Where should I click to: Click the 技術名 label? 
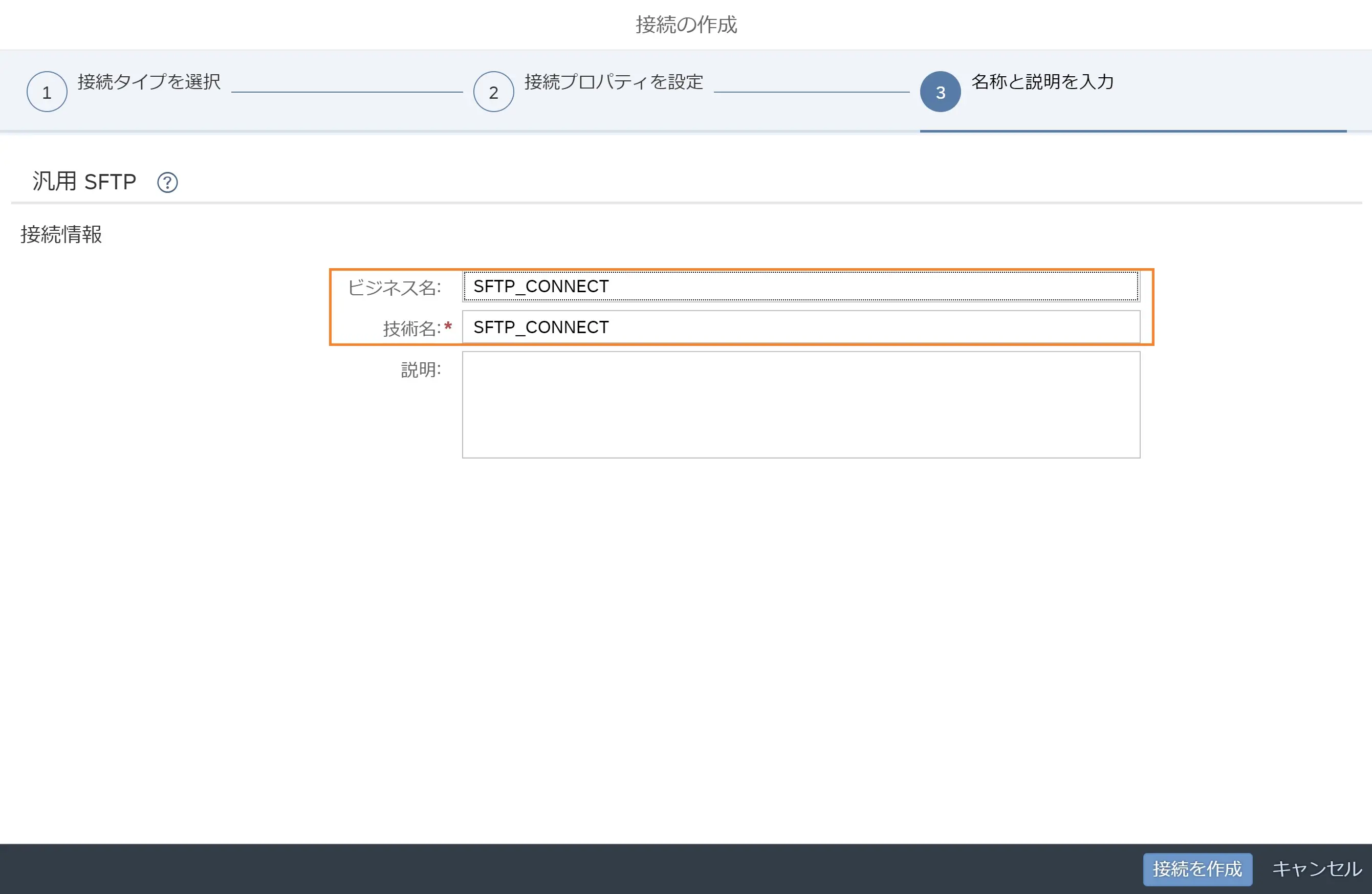412,328
